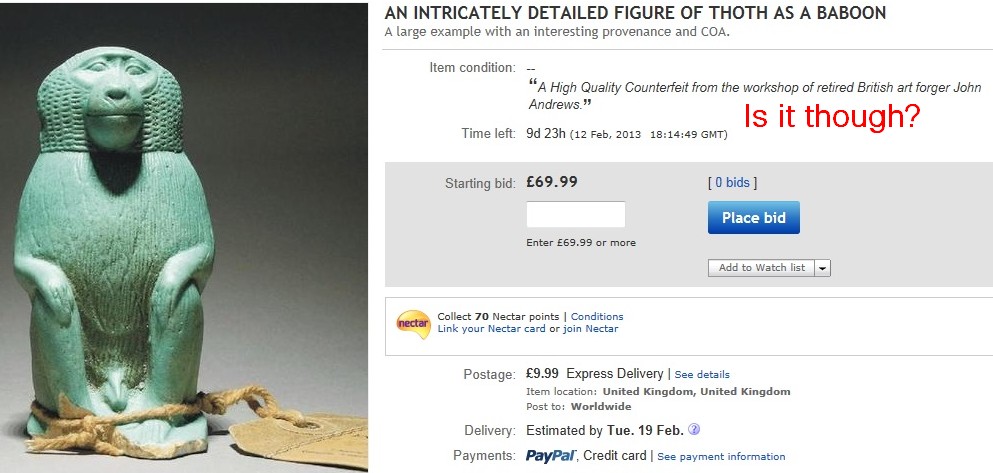This screenshot has width=993, height=473.
Task: Open the Nectar Conditions link
Action: 597,317
